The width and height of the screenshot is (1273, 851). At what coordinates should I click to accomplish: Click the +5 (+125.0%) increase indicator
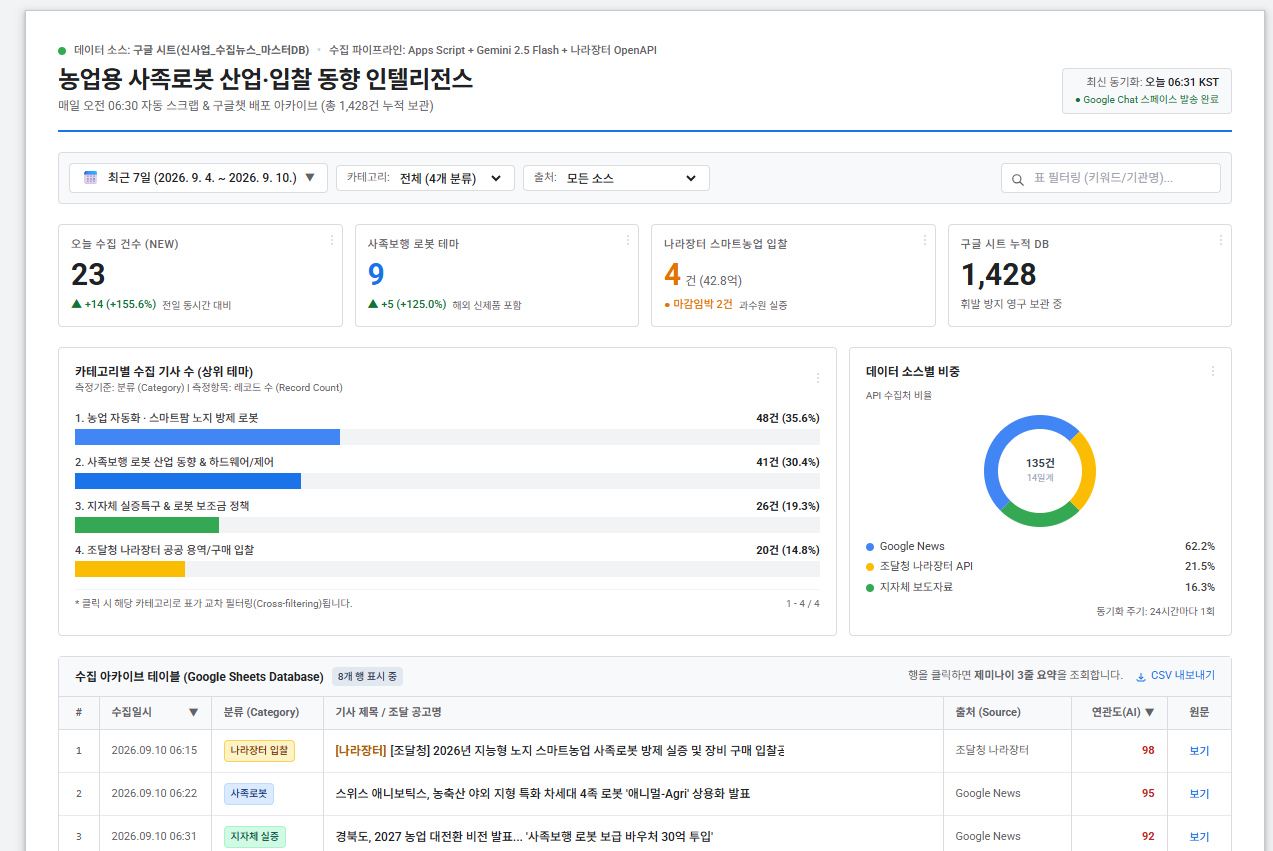point(407,304)
